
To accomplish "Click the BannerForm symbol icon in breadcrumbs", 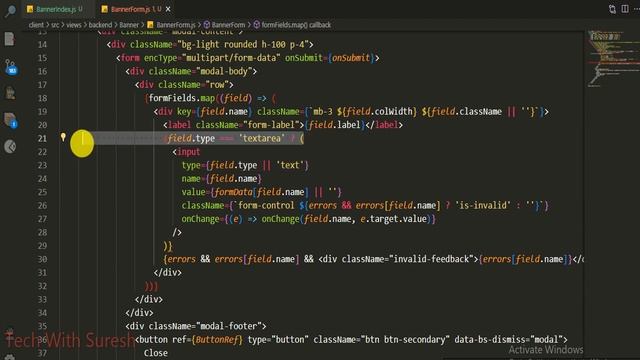I will (207, 25).
